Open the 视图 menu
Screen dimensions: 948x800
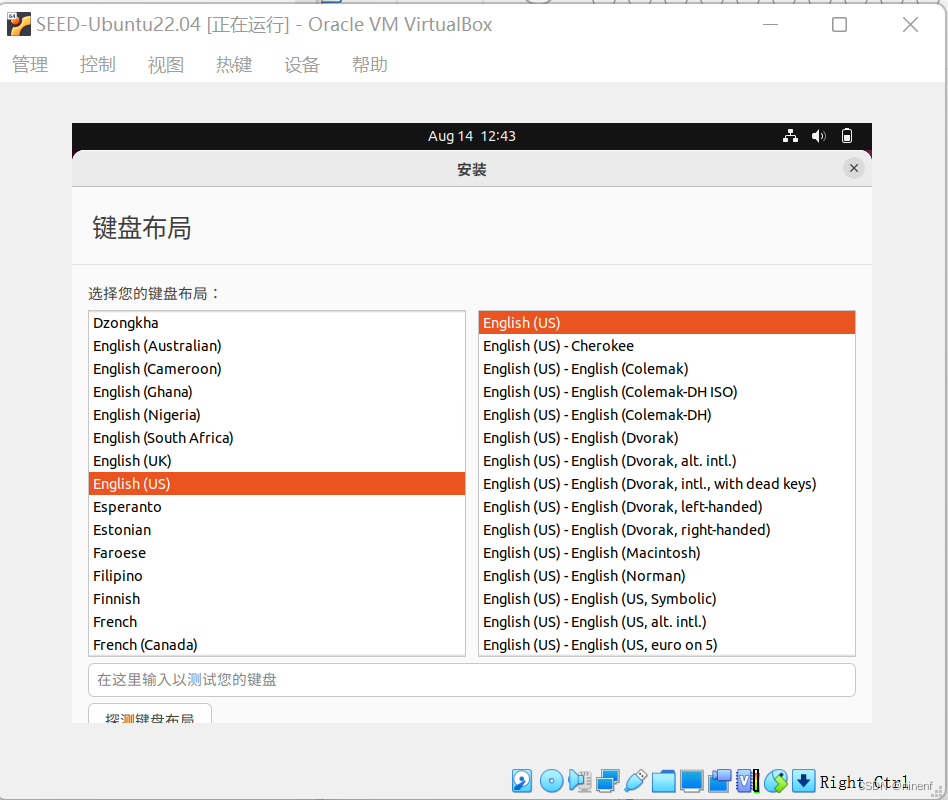pyautogui.click(x=166, y=64)
